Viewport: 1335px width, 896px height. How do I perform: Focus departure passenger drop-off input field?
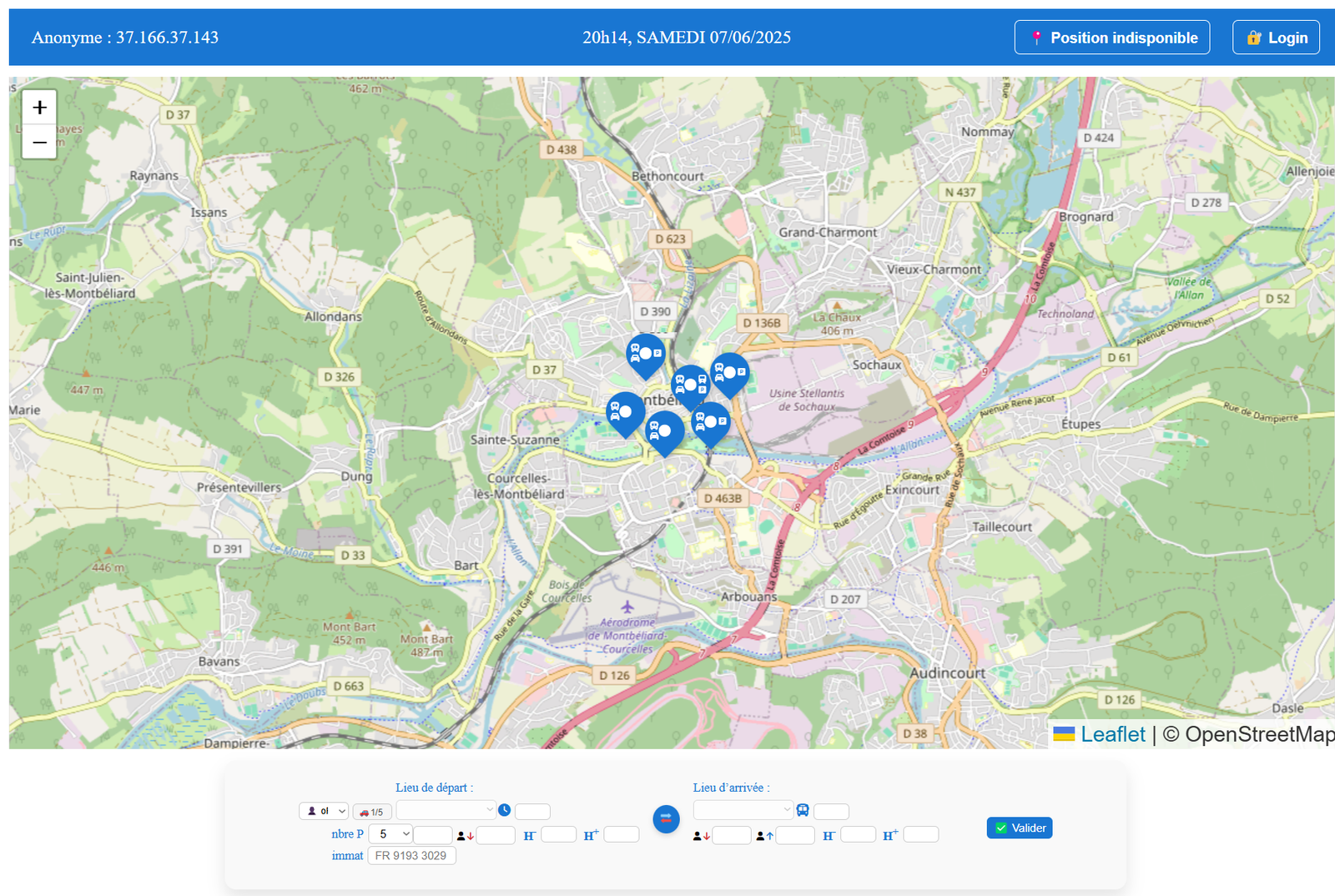pyautogui.click(x=496, y=835)
